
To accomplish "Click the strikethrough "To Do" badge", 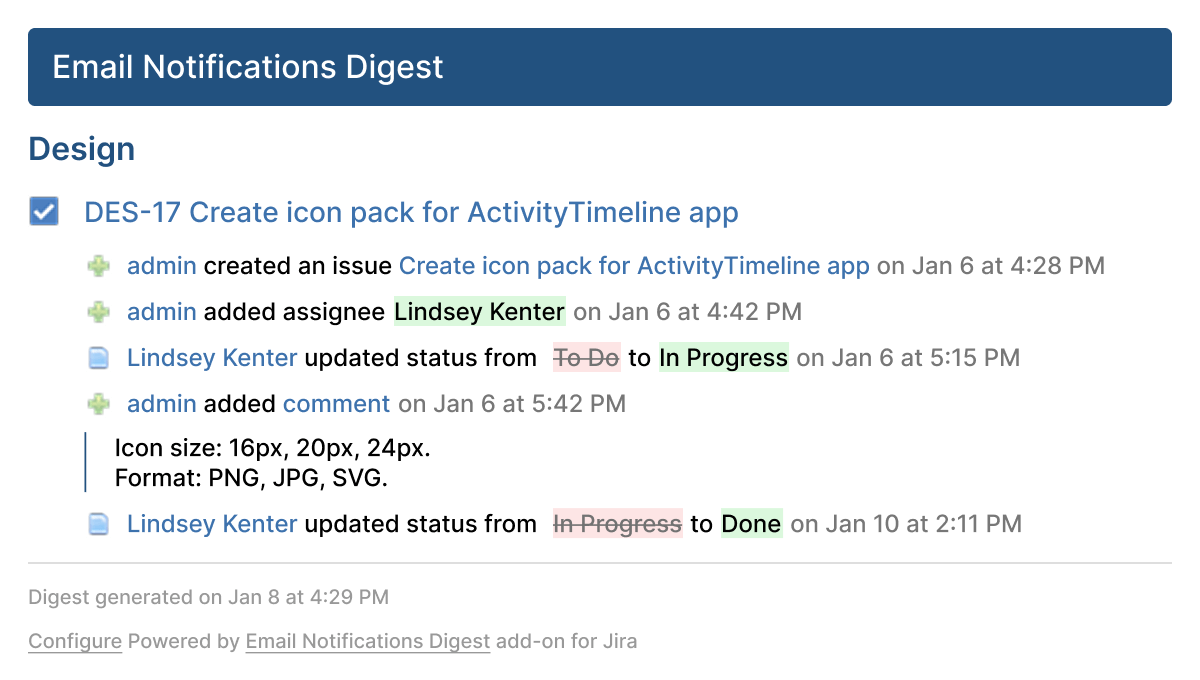I will [586, 357].
